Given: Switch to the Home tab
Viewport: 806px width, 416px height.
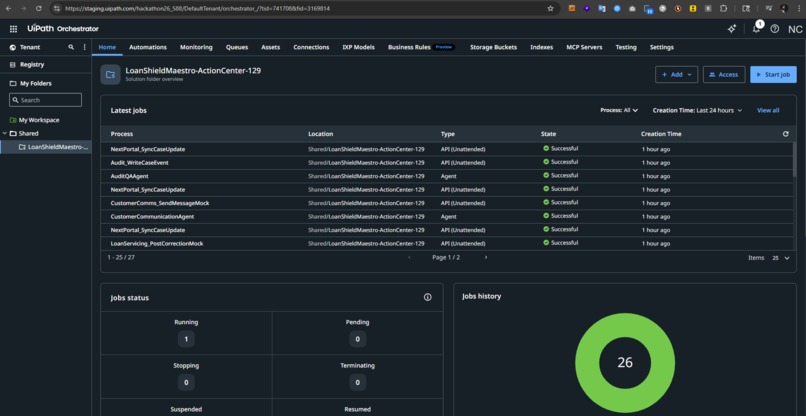Looking at the screenshot, I should tap(107, 47).
